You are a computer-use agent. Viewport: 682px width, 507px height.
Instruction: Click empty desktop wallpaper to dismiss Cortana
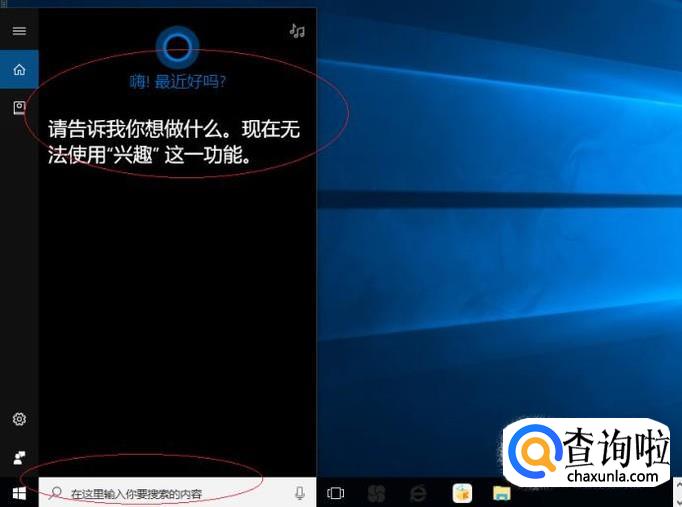500,250
